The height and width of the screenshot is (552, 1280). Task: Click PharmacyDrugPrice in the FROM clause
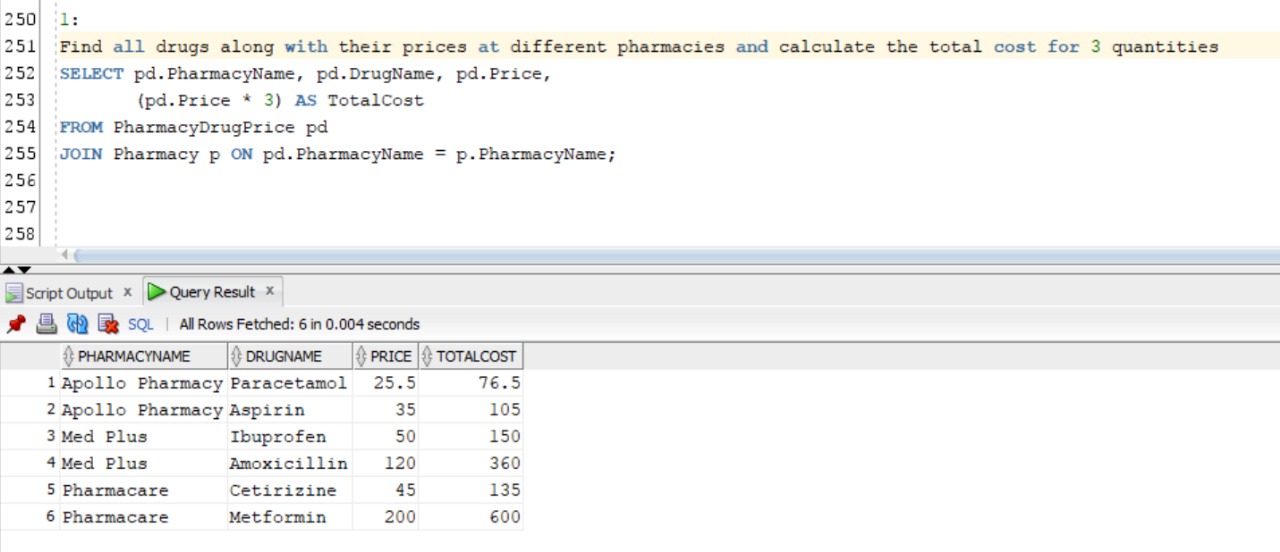[204, 128]
